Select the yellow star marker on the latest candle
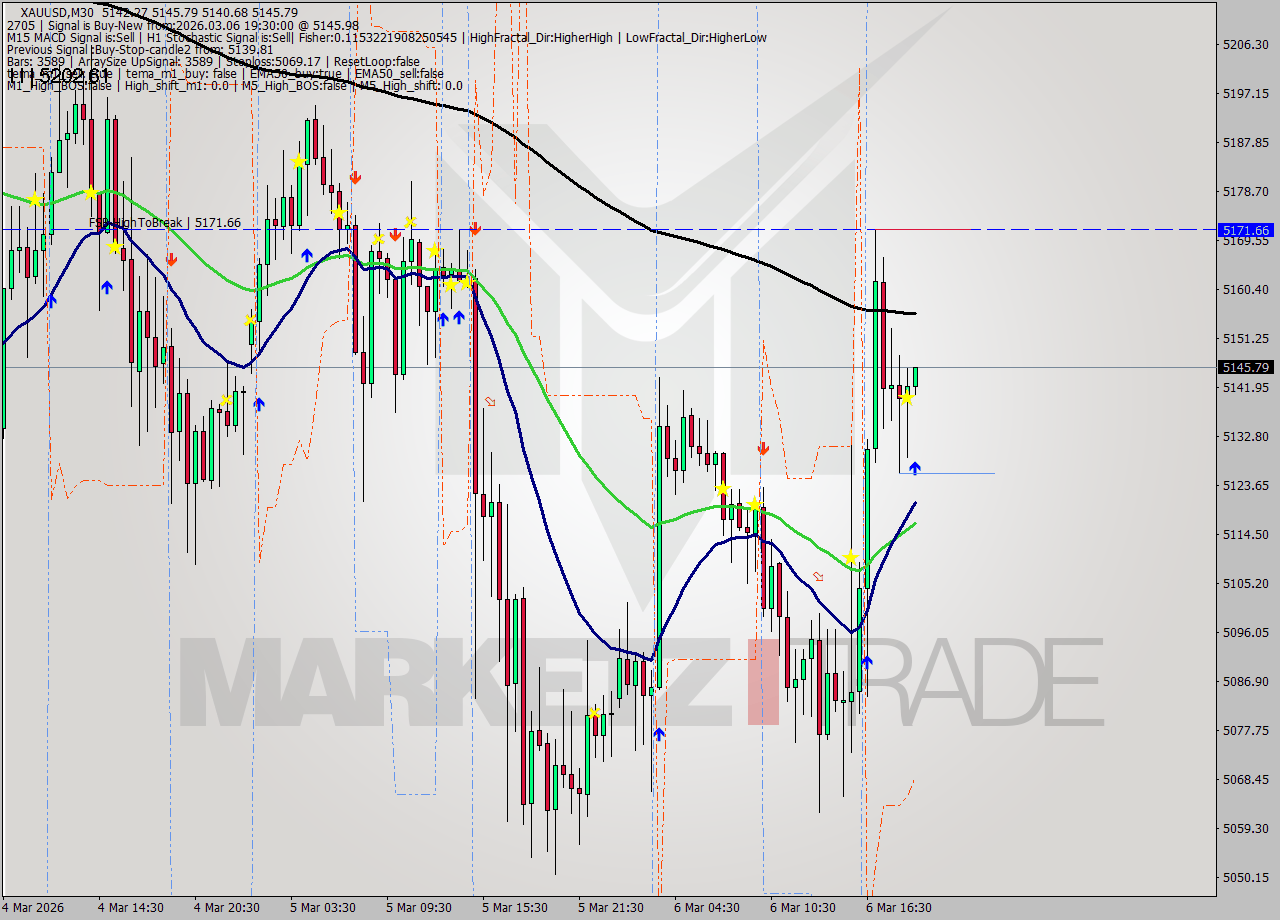This screenshot has width=1280, height=920. tap(905, 396)
